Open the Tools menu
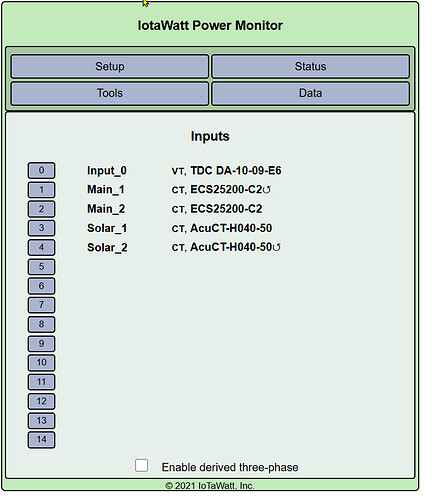 [110, 93]
